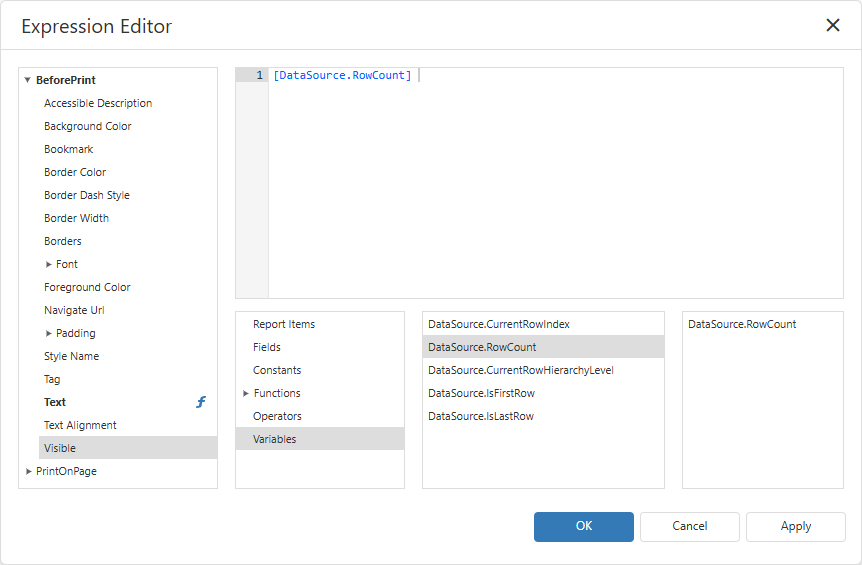Open the Report Items category
The width and height of the screenshot is (862, 565).
point(284,324)
